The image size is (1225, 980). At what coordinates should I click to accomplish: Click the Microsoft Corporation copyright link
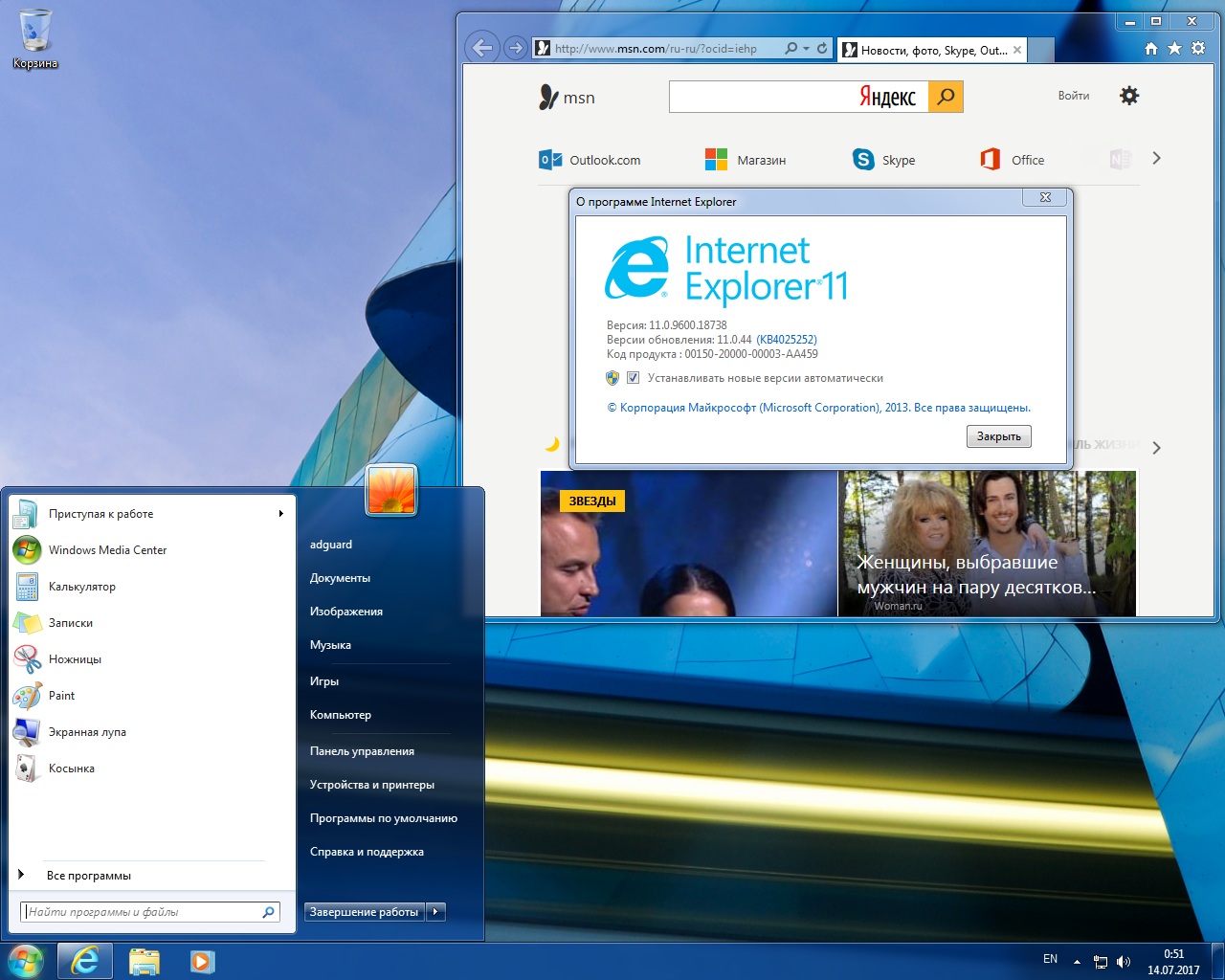point(819,408)
